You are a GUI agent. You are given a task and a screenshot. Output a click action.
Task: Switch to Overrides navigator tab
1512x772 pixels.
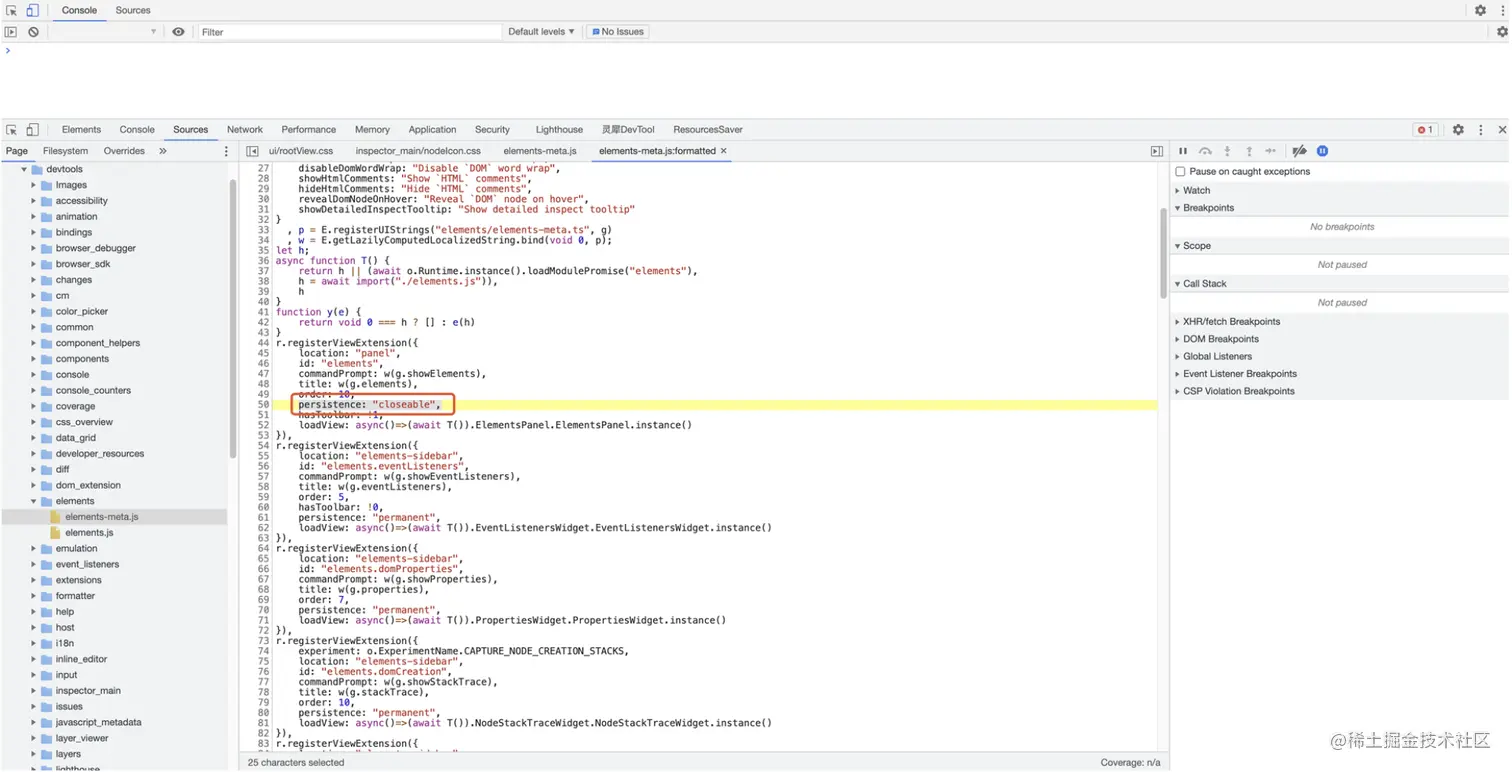pos(124,151)
